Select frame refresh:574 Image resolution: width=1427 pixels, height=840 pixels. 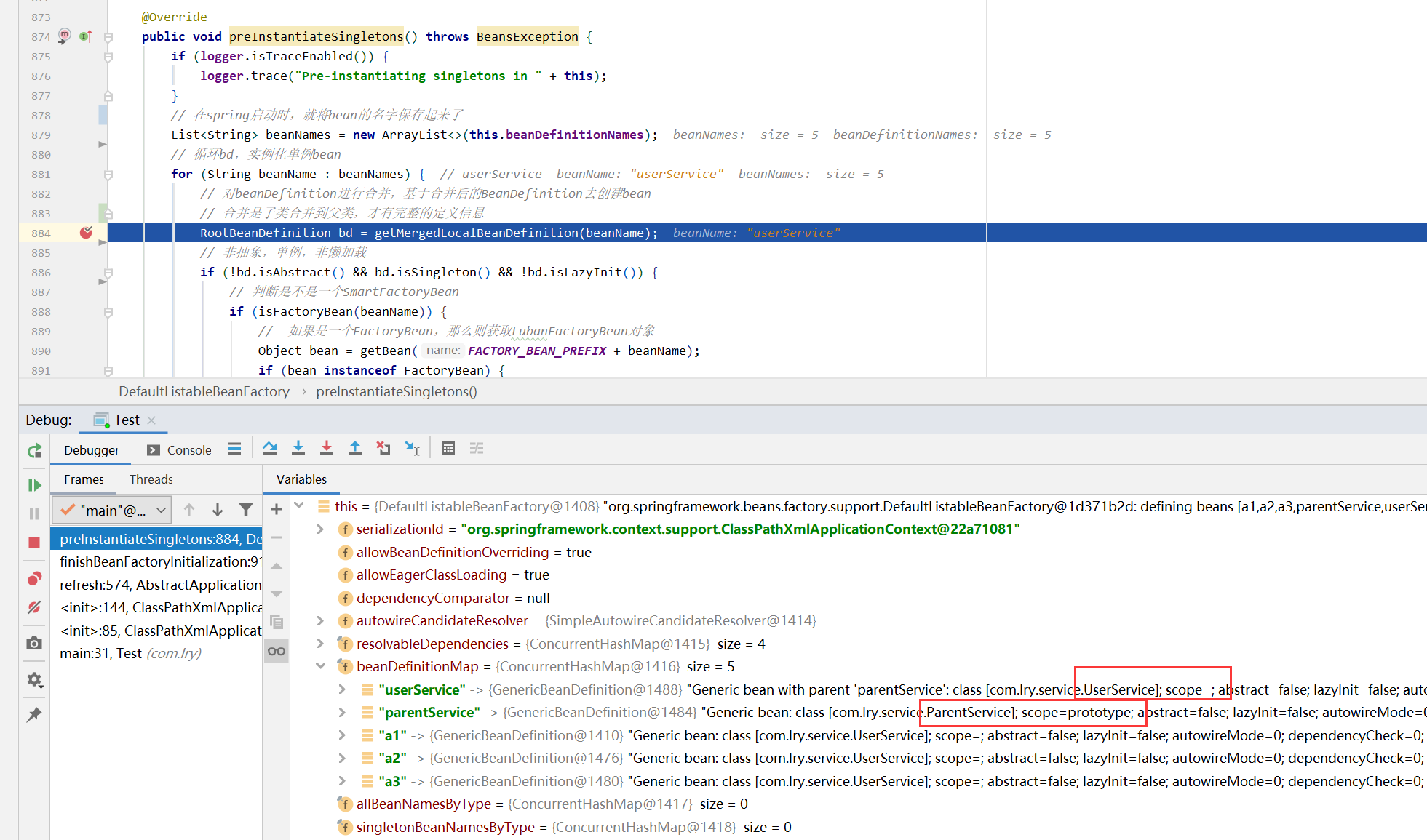(x=156, y=585)
